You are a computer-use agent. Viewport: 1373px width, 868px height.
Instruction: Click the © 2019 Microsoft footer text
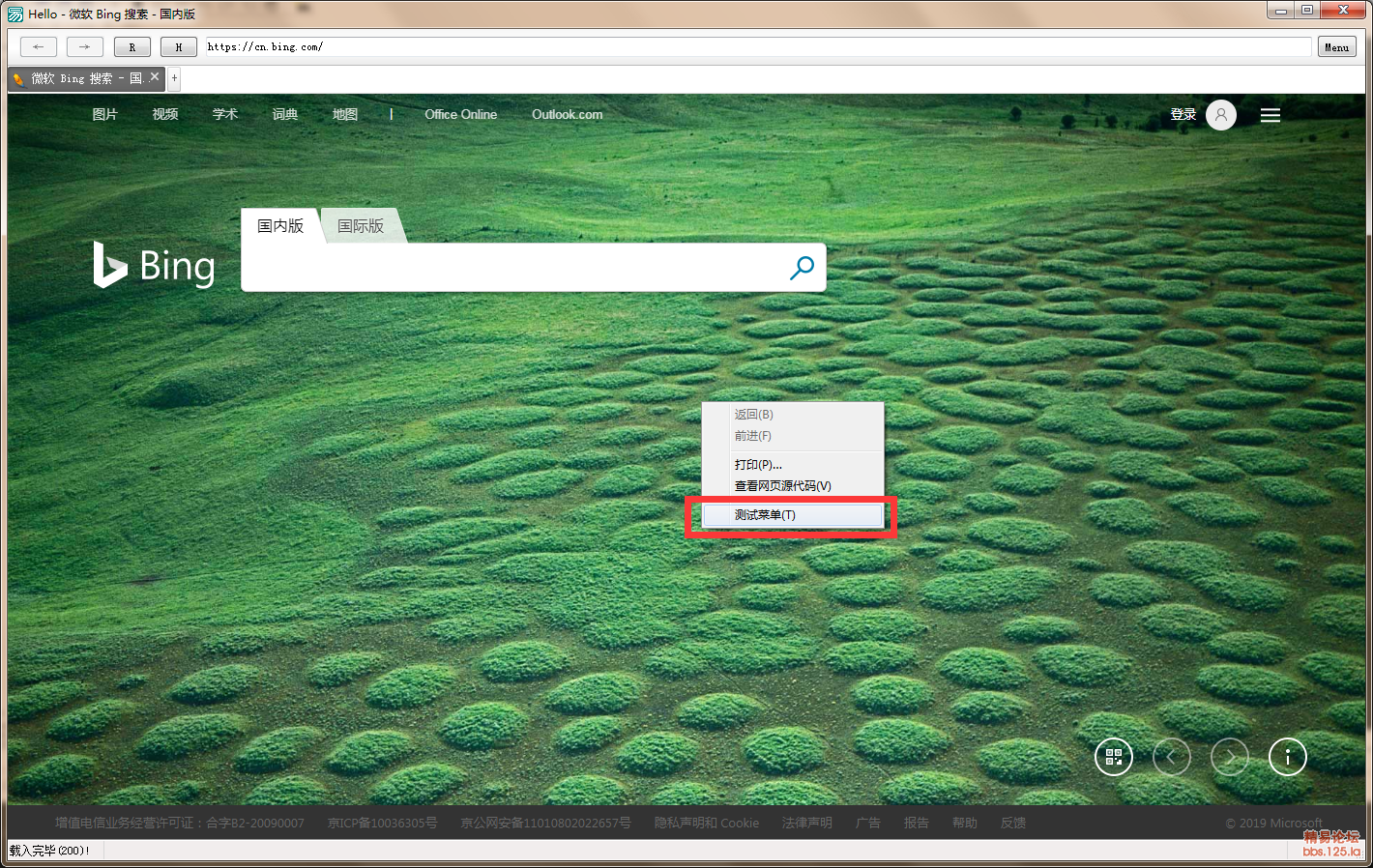click(1274, 823)
